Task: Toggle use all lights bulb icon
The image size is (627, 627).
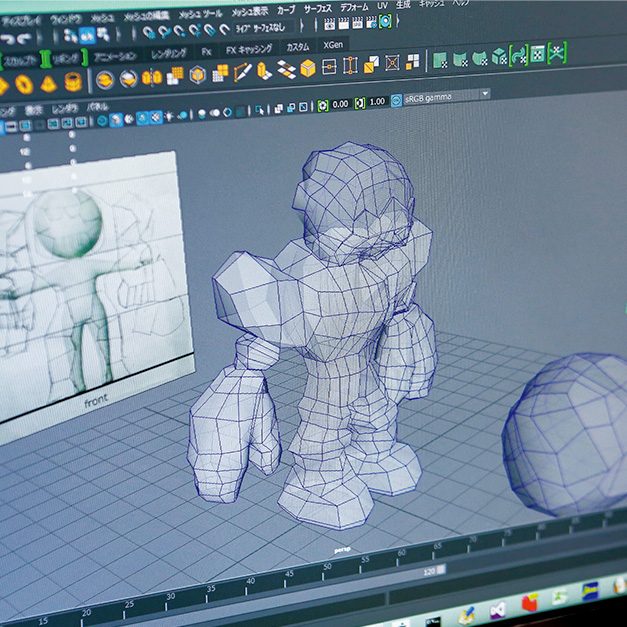Action: 169,117
